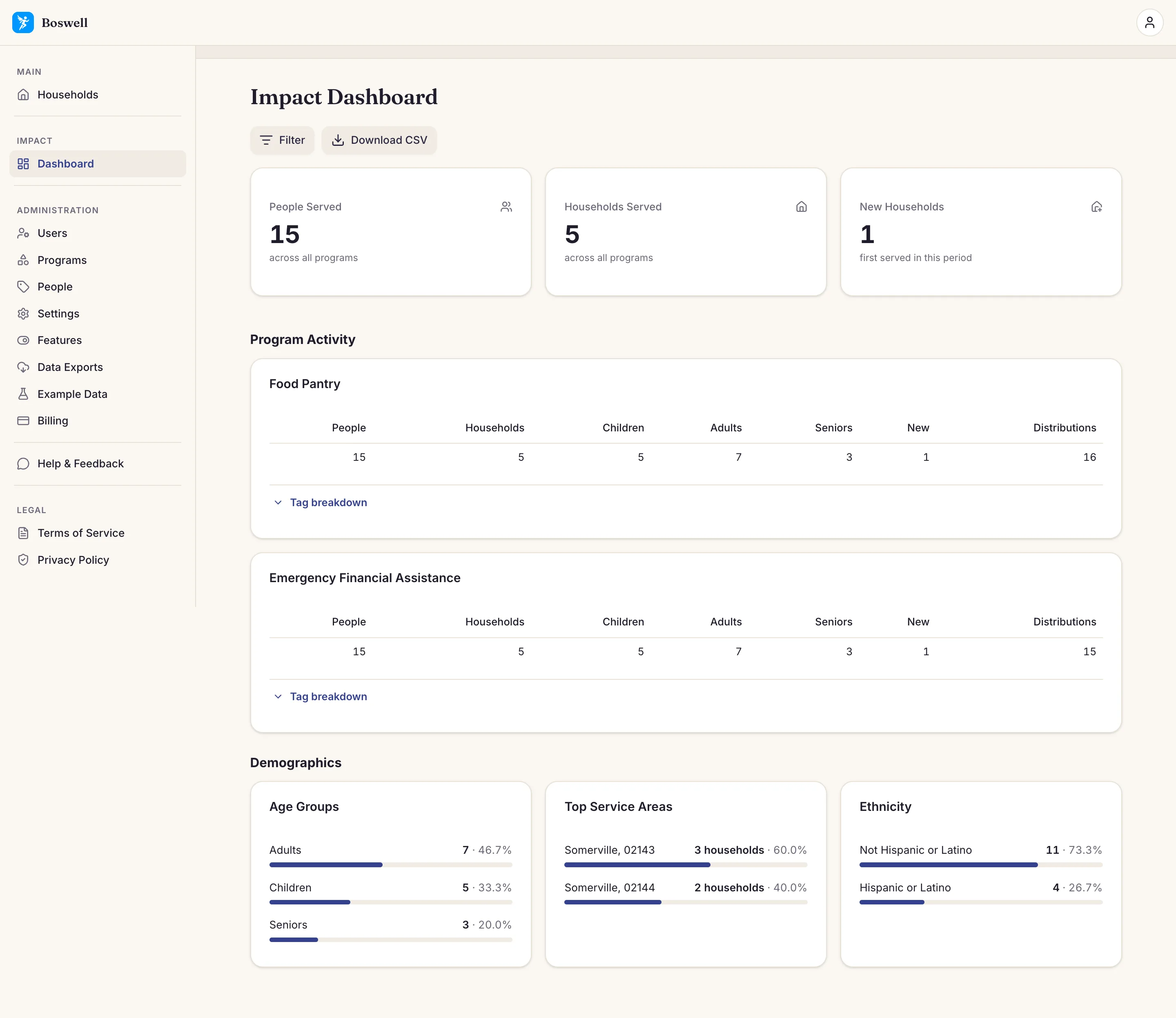Click the Somerville, 02144 row
The width and height of the screenshot is (1176, 1018).
(x=686, y=893)
